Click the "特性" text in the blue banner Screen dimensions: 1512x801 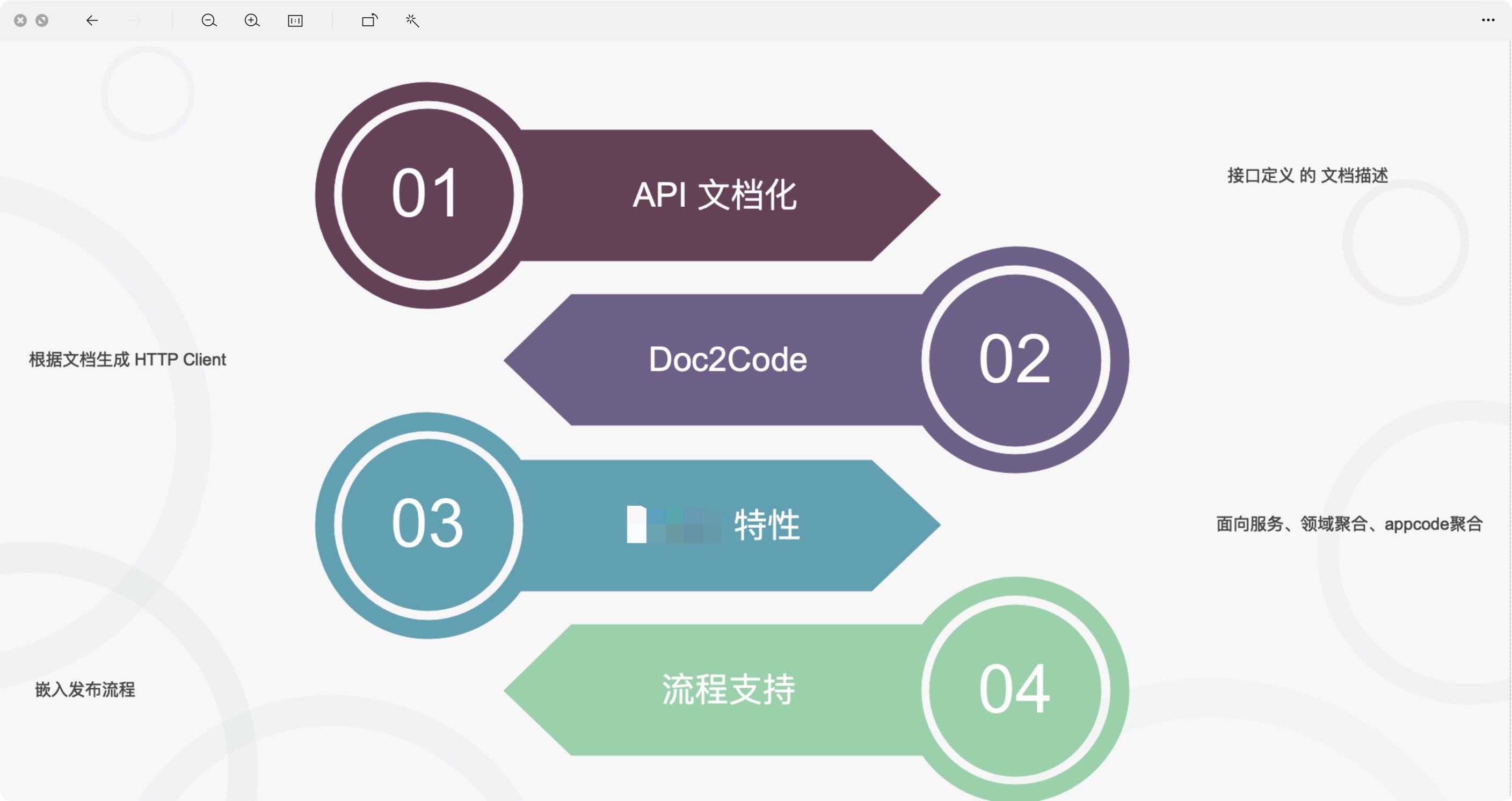pyautogui.click(x=767, y=525)
